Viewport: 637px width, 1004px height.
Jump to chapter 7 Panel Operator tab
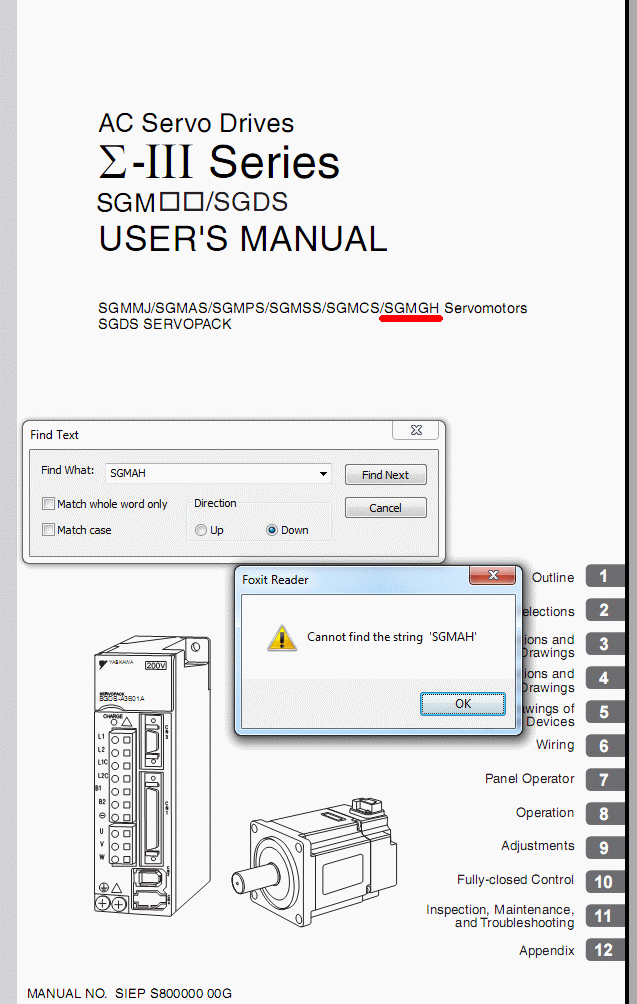point(604,780)
